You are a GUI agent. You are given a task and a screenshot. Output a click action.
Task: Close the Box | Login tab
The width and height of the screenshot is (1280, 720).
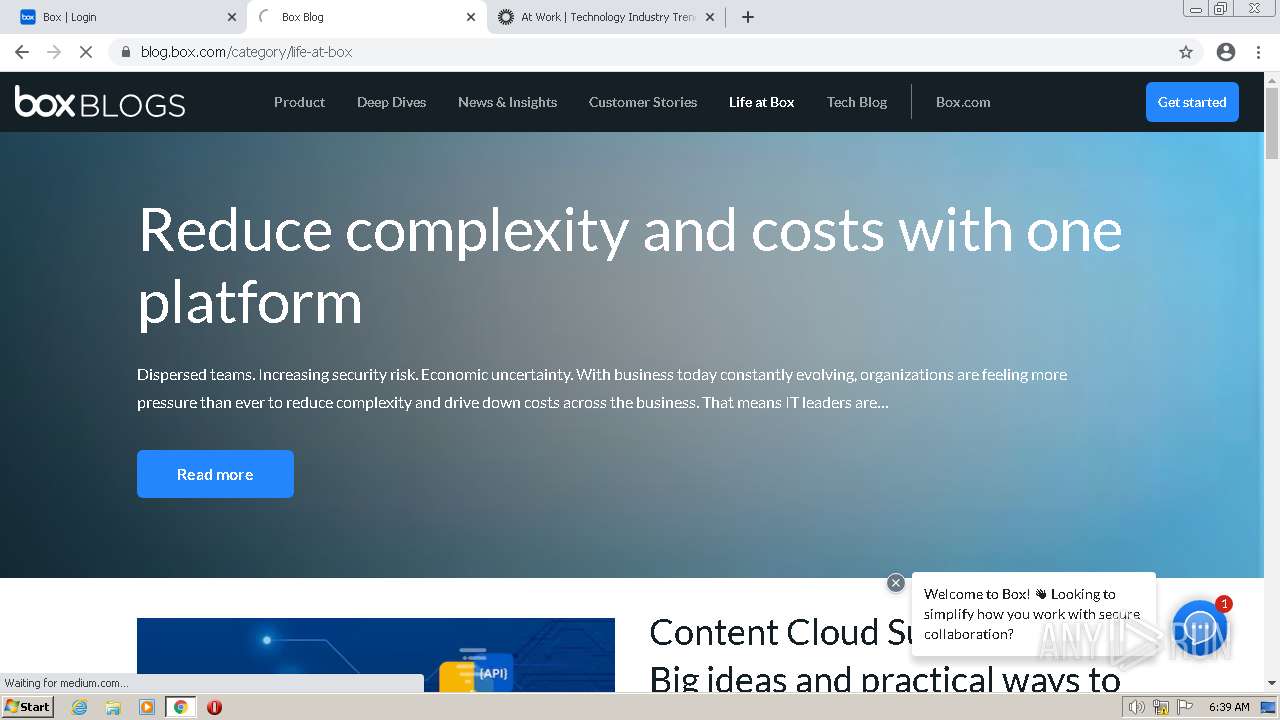coord(232,17)
